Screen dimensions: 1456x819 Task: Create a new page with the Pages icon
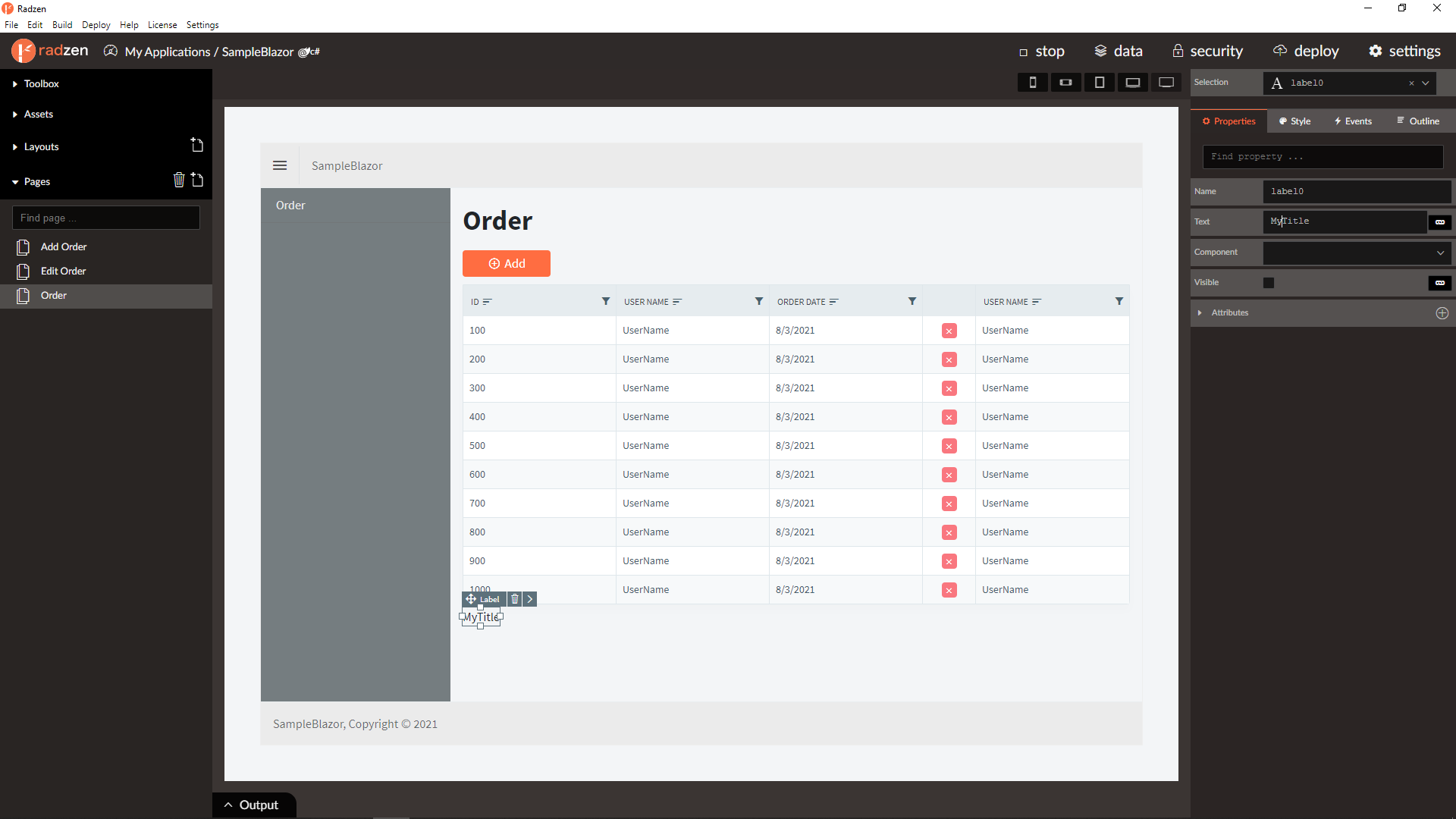coord(197,180)
